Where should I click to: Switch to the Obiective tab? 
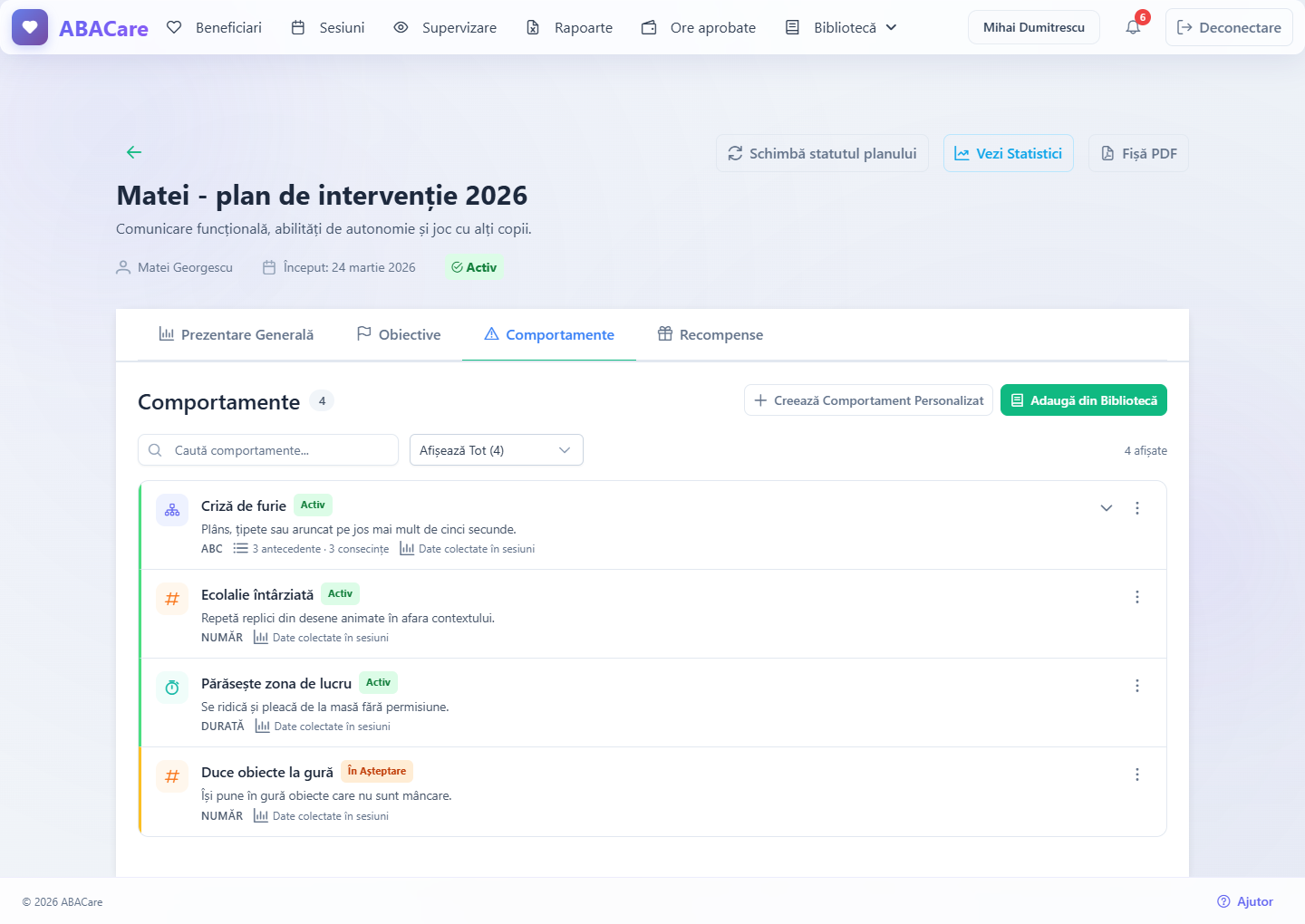[x=399, y=334]
